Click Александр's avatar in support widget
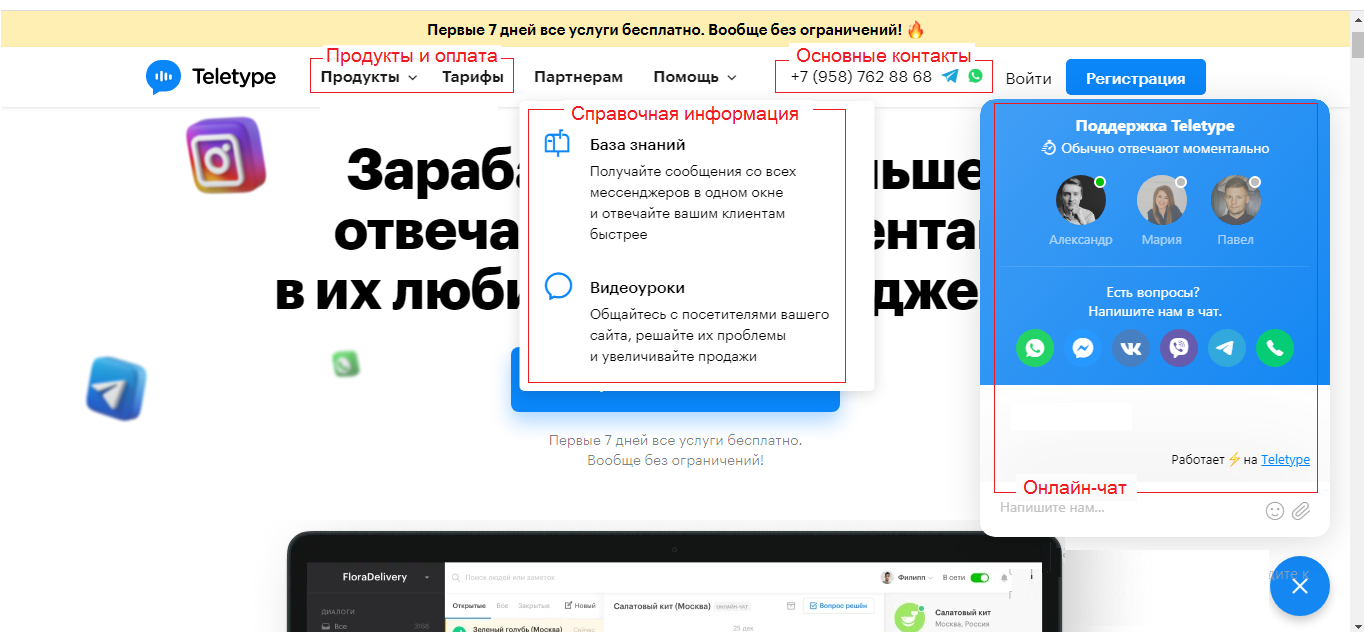Viewport: 1364px width, 632px height. 1081,201
